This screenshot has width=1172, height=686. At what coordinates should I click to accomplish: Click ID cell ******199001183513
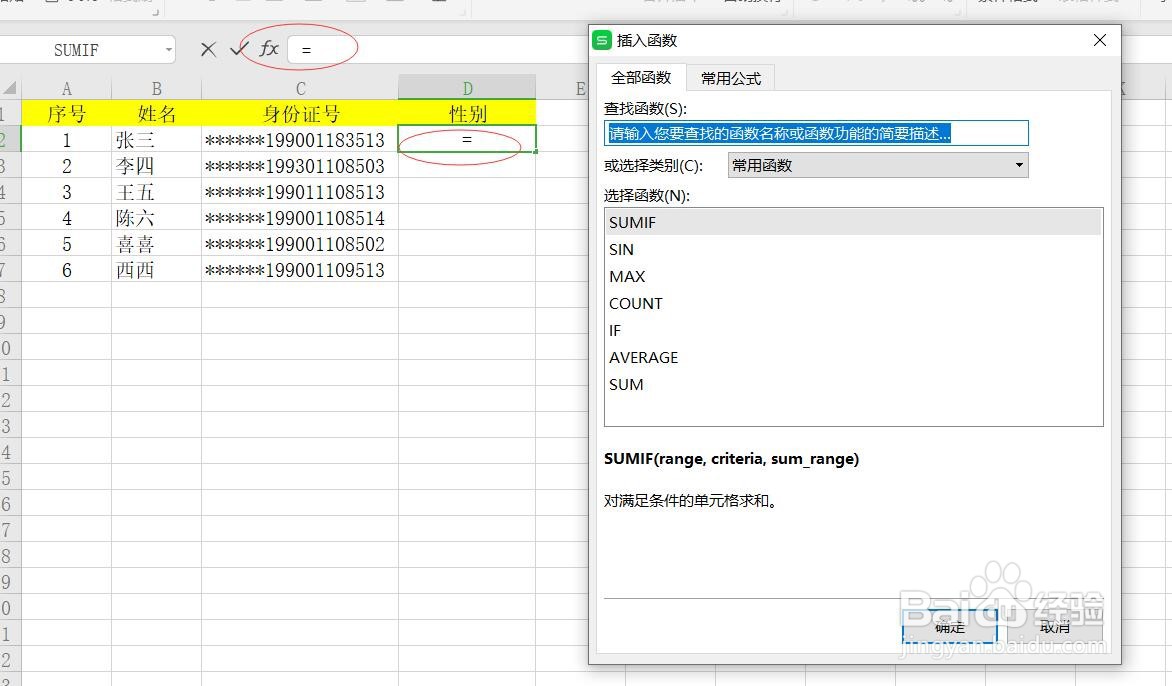[x=300, y=140]
